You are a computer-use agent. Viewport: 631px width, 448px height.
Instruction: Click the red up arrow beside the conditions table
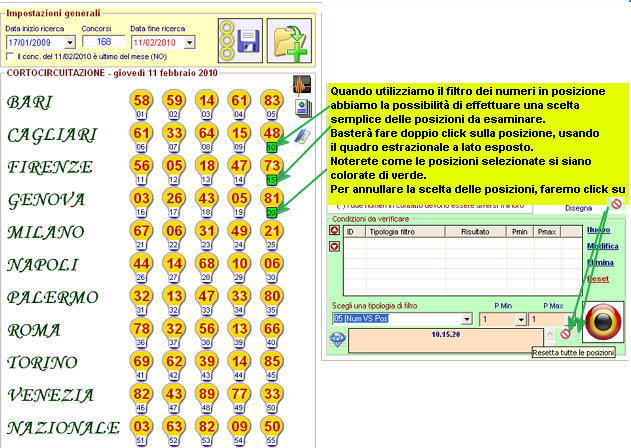pyautogui.click(x=334, y=231)
